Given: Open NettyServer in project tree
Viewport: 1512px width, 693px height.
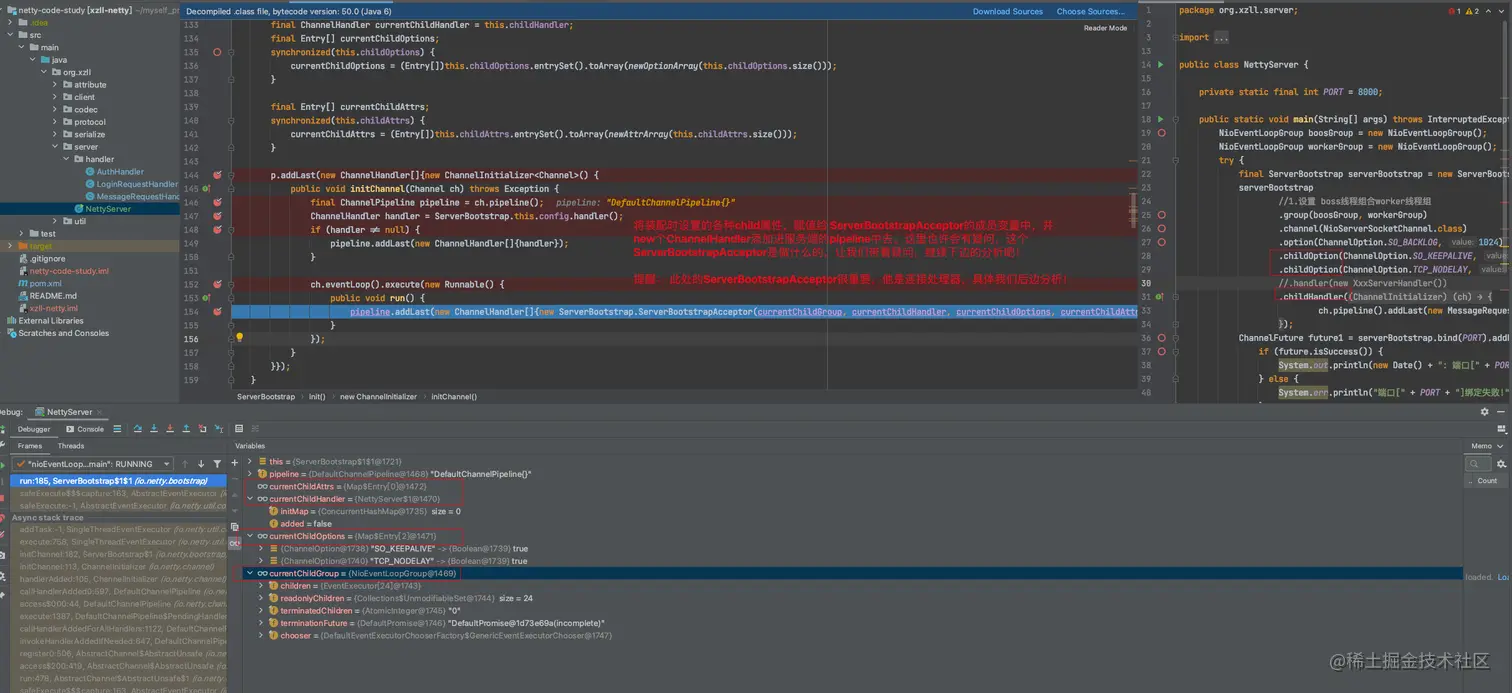Looking at the screenshot, I should pyautogui.click(x=107, y=209).
